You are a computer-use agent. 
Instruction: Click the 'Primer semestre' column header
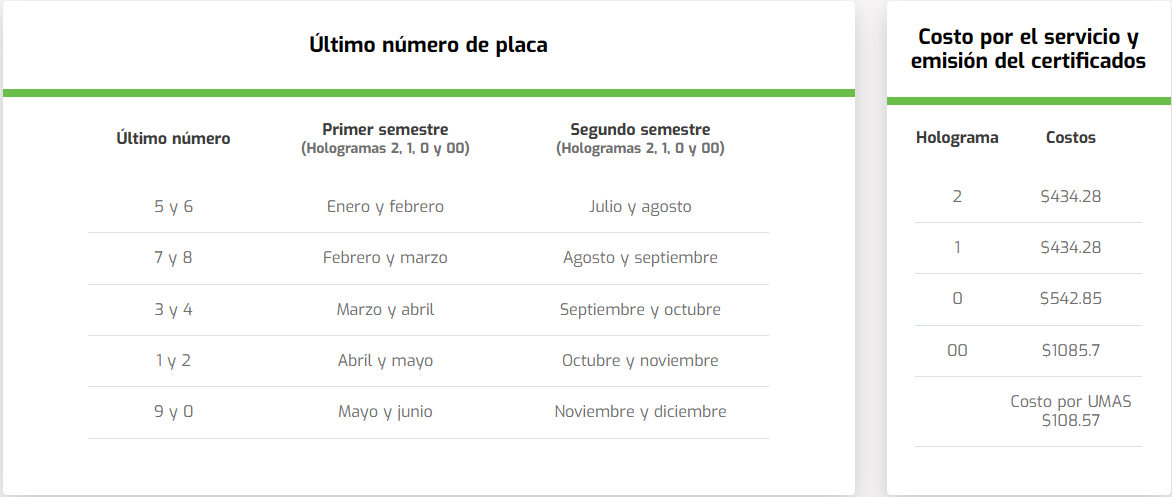click(385, 130)
